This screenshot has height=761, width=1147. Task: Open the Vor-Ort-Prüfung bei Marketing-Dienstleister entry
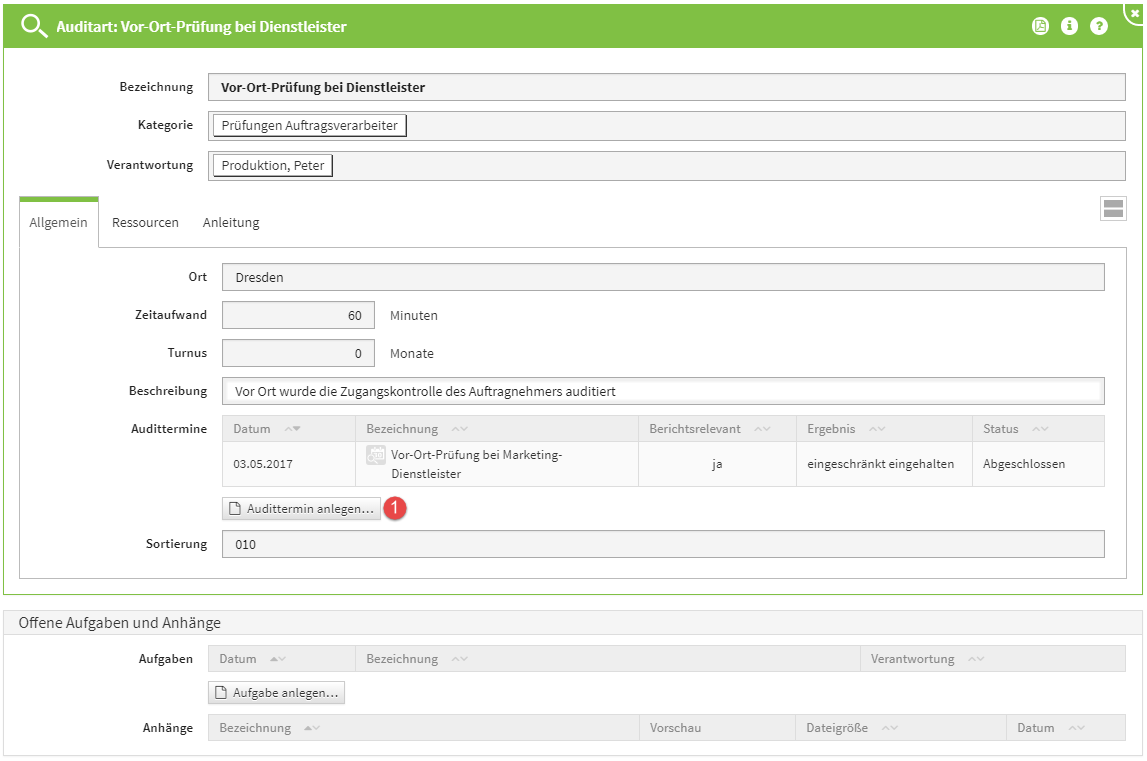pos(476,464)
